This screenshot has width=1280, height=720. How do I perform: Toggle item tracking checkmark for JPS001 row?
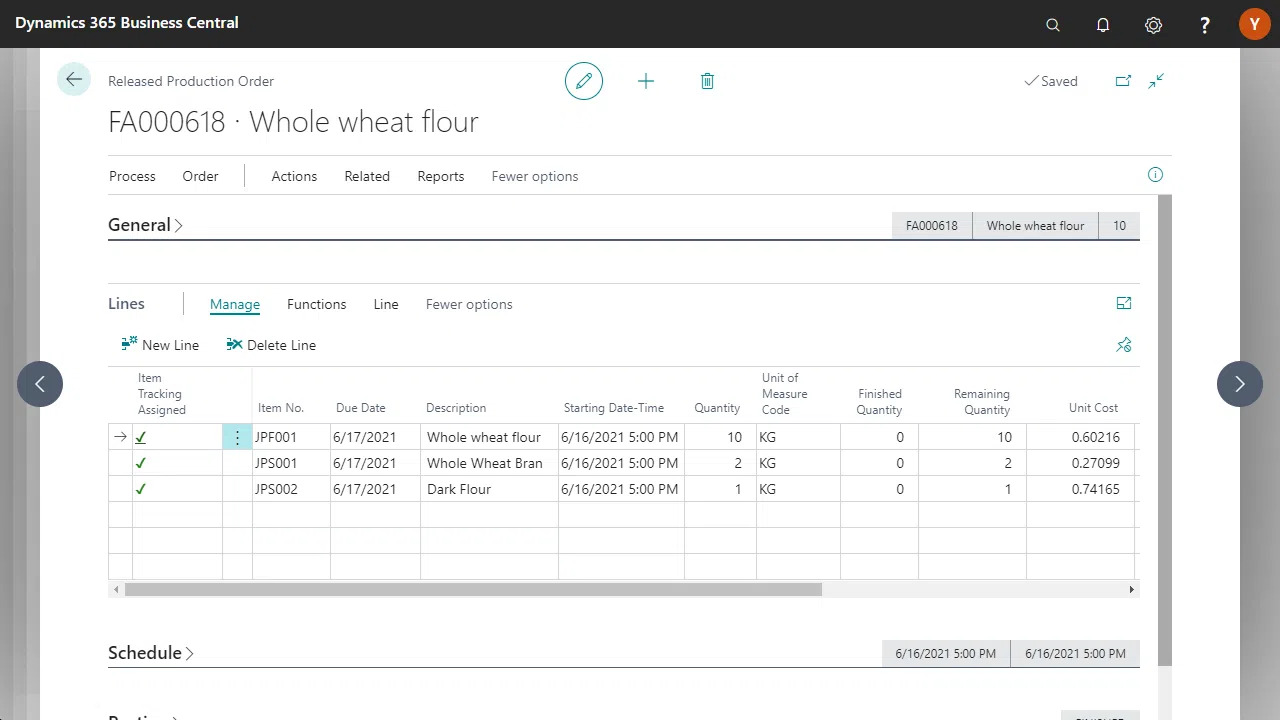141,463
